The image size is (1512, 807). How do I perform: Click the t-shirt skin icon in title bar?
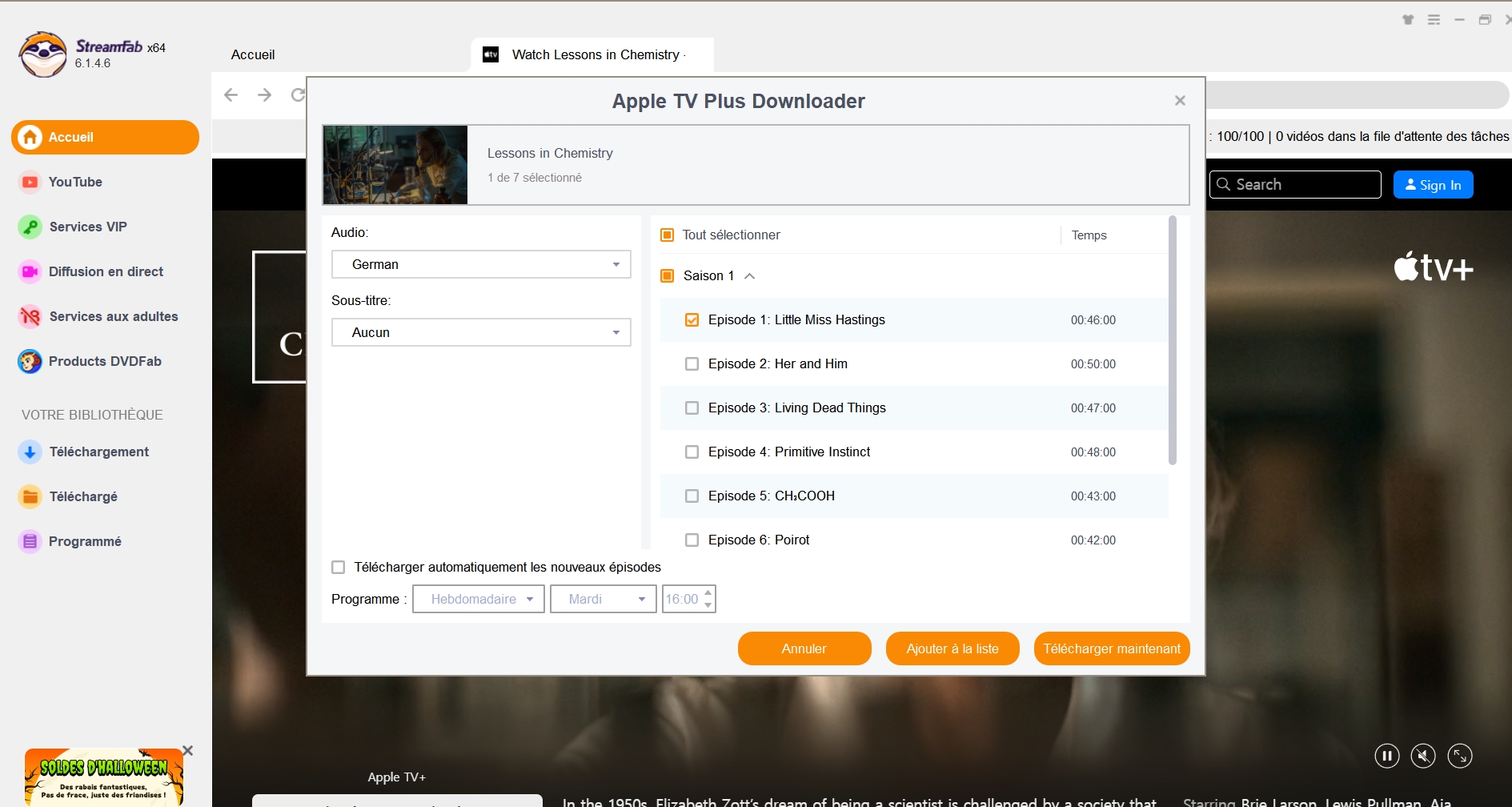tap(1408, 20)
